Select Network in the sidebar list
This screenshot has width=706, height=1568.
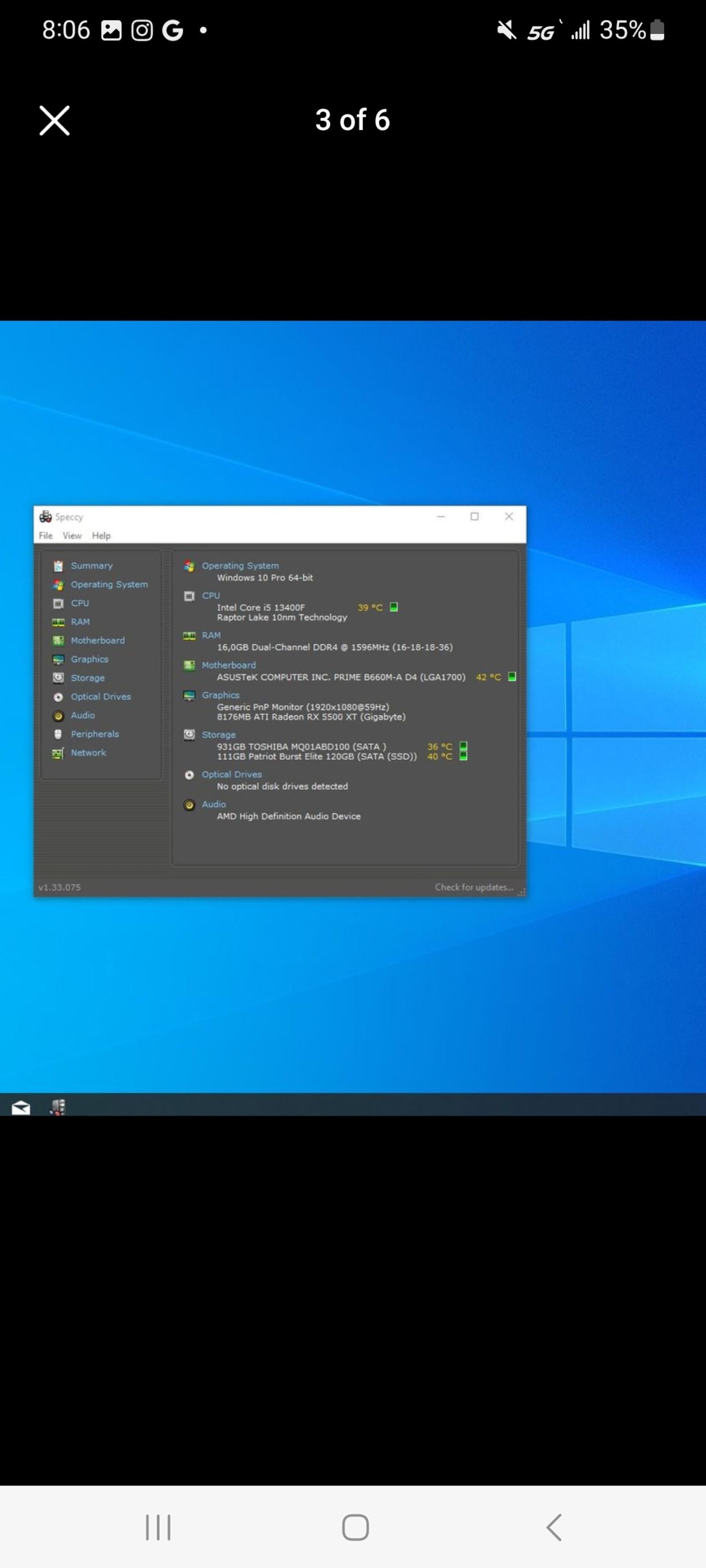[x=88, y=753]
